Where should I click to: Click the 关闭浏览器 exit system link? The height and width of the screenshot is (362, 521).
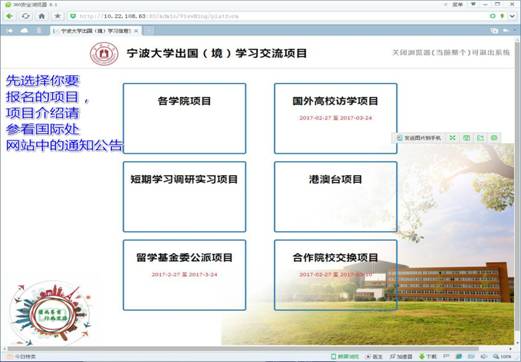(x=451, y=53)
